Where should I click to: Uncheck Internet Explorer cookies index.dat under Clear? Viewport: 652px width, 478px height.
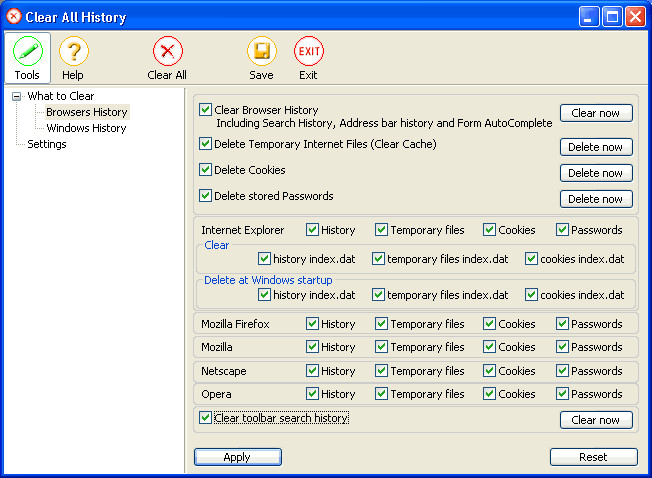(531, 259)
